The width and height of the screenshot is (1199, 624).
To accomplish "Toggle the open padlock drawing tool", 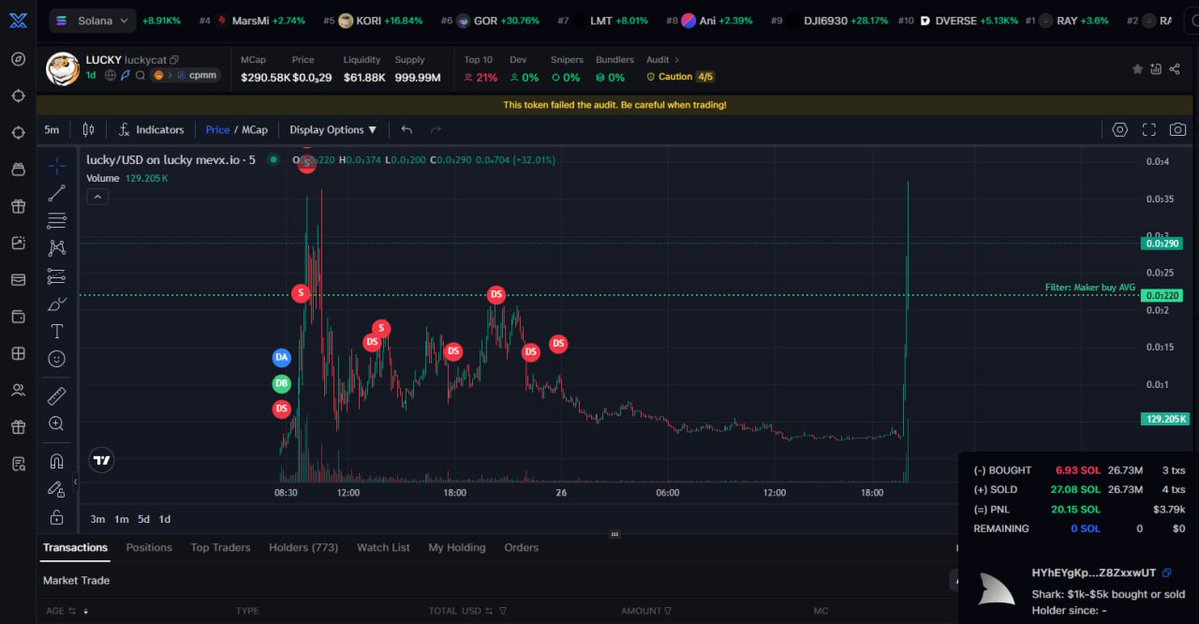I will tap(57, 518).
